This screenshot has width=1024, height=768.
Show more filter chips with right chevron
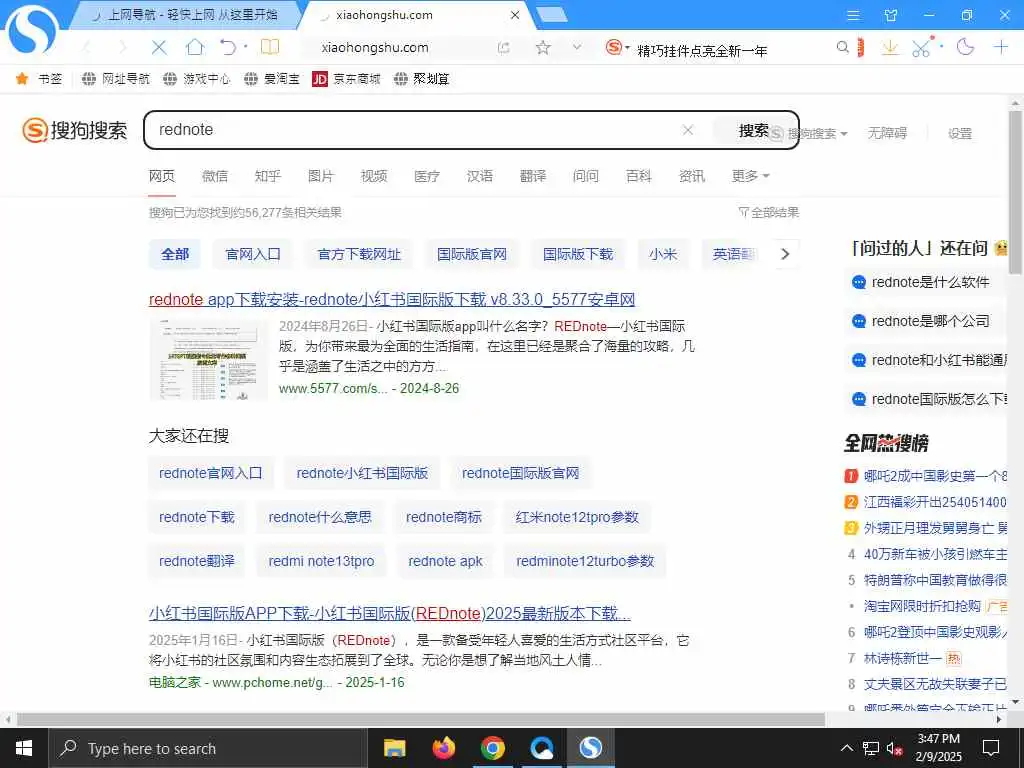(x=786, y=254)
